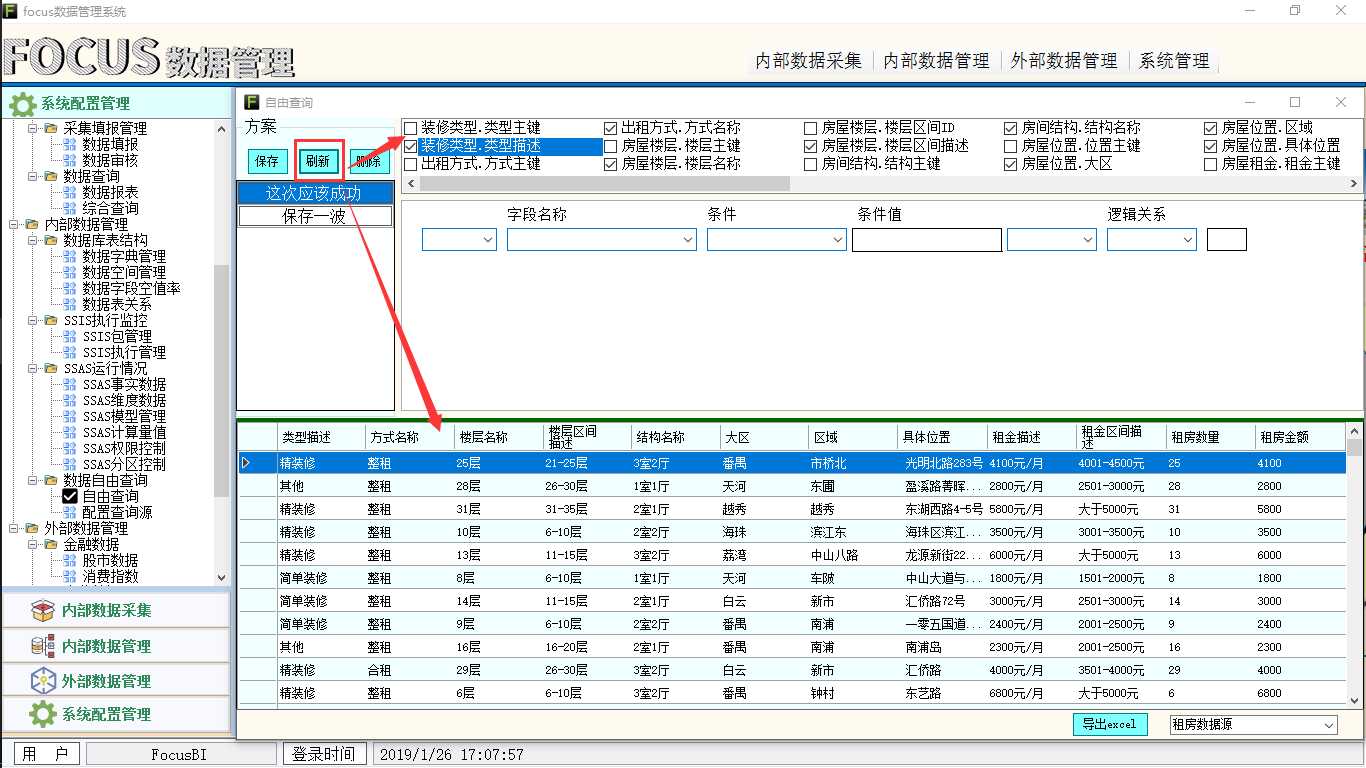Click the icon beside 综合查询 tree node
Viewport: 1366px width, 768px height.
click(x=70, y=208)
